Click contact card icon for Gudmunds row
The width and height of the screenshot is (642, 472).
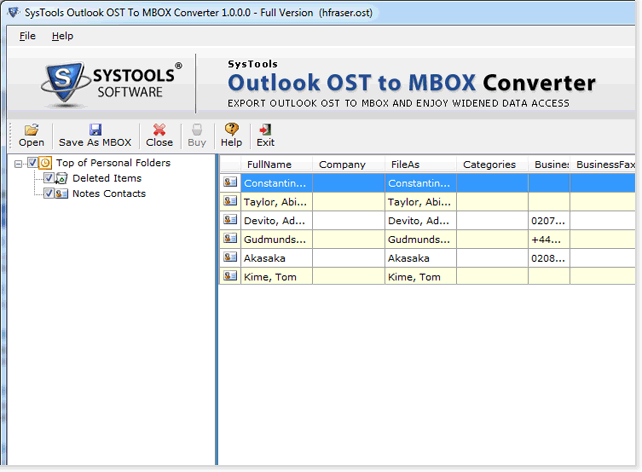230,238
